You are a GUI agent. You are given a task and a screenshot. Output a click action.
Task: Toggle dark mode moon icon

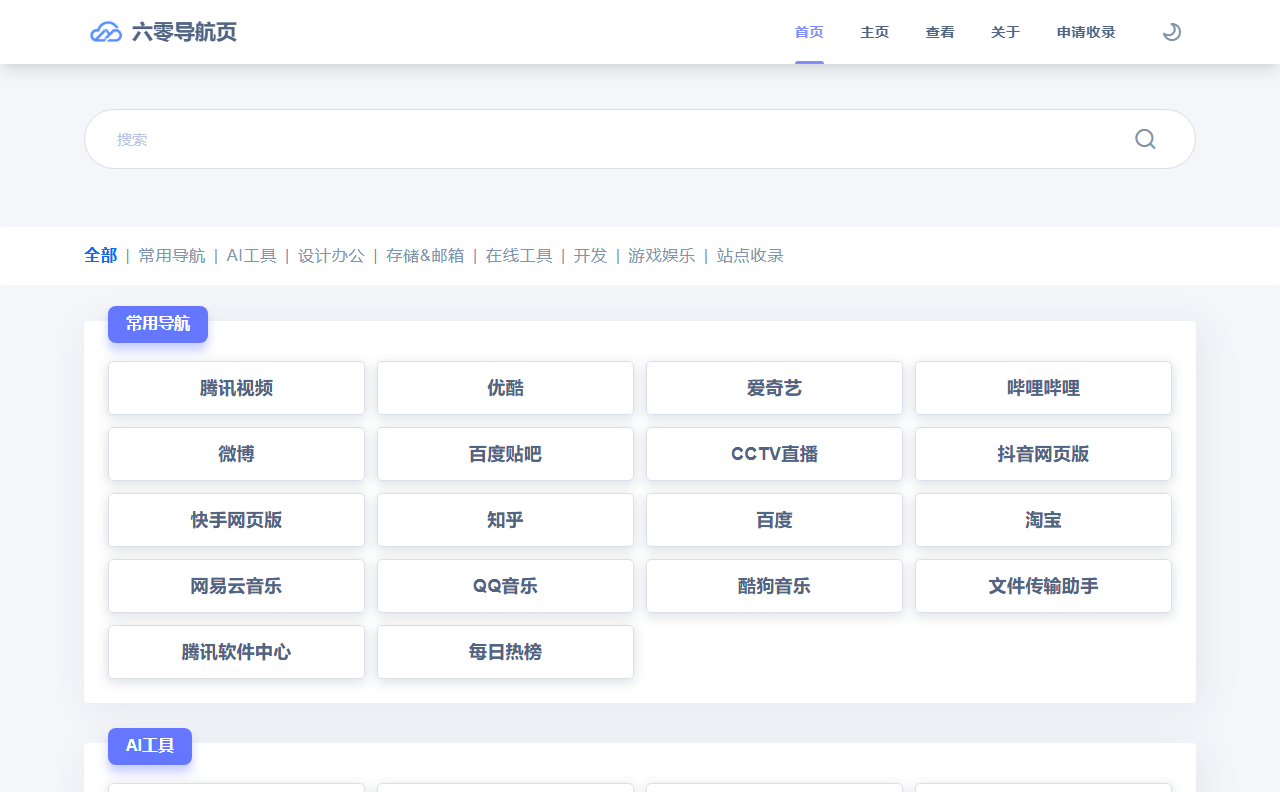click(1172, 32)
